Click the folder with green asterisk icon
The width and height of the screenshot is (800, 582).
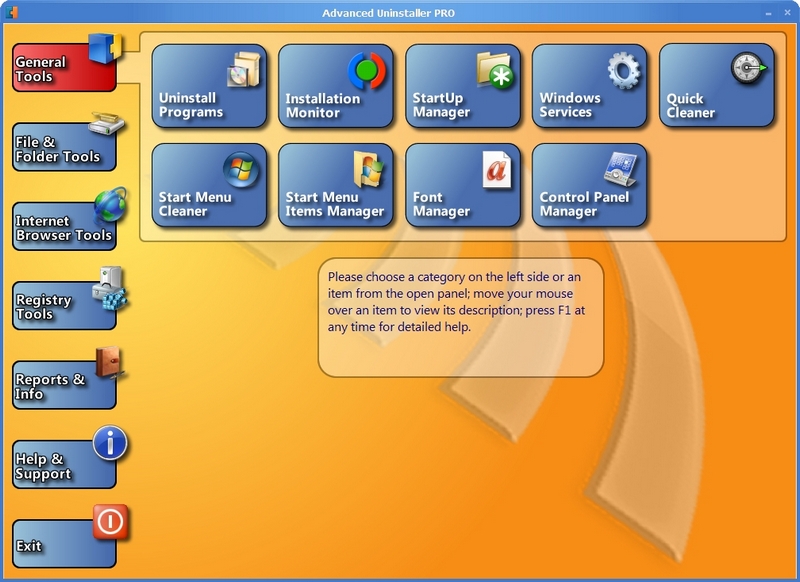click(x=495, y=70)
